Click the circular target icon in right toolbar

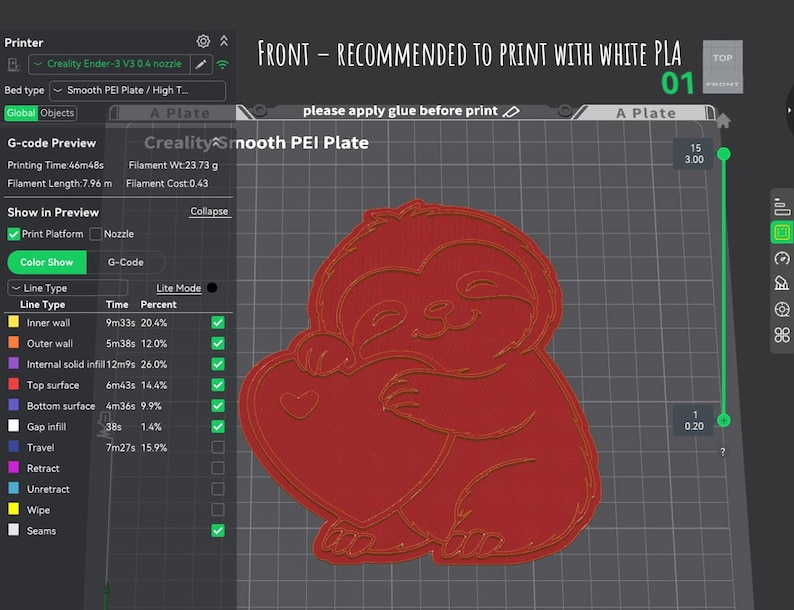(782, 309)
